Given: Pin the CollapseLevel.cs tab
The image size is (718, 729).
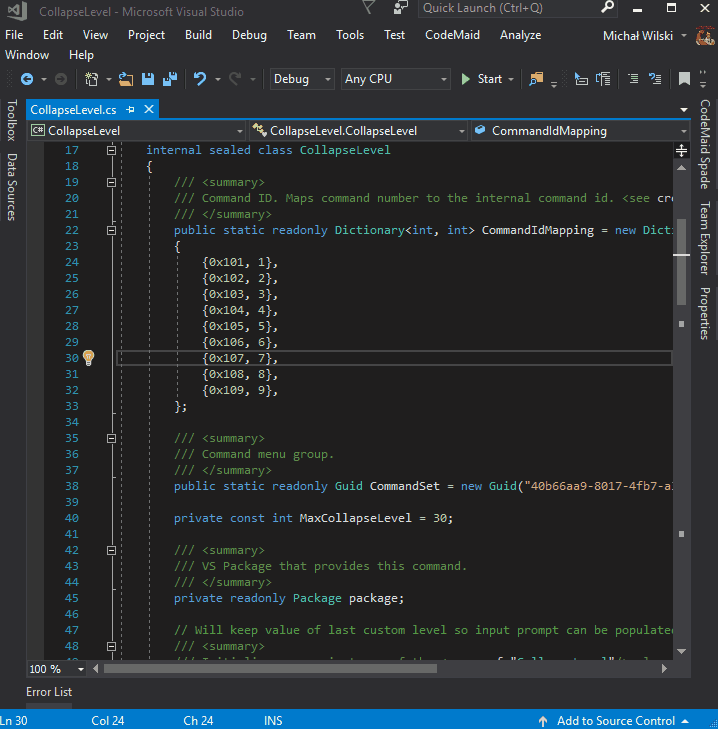Looking at the screenshot, I should click(130, 109).
